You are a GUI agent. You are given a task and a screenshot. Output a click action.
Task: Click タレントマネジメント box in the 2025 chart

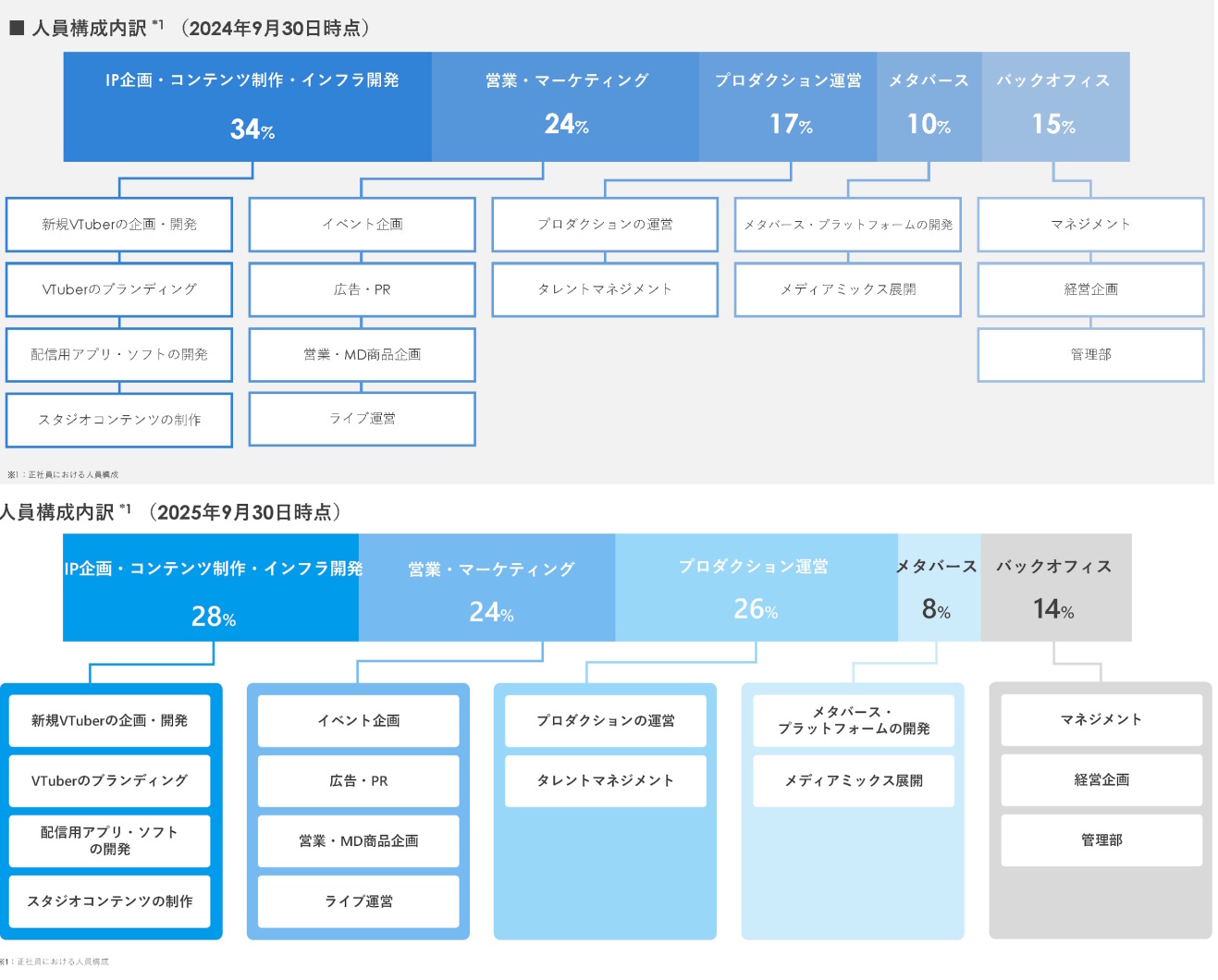coord(606,781)
